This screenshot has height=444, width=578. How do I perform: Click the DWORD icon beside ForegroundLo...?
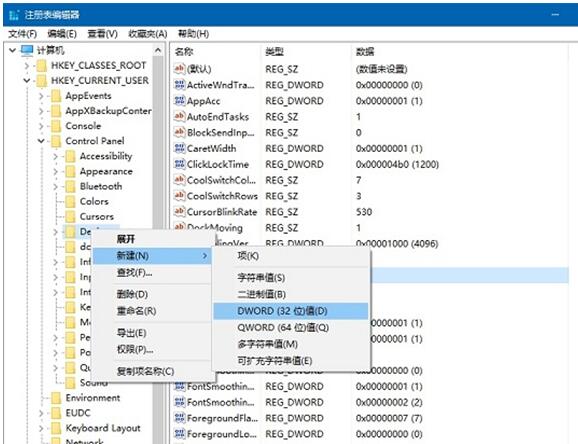(x=180, y=434)
